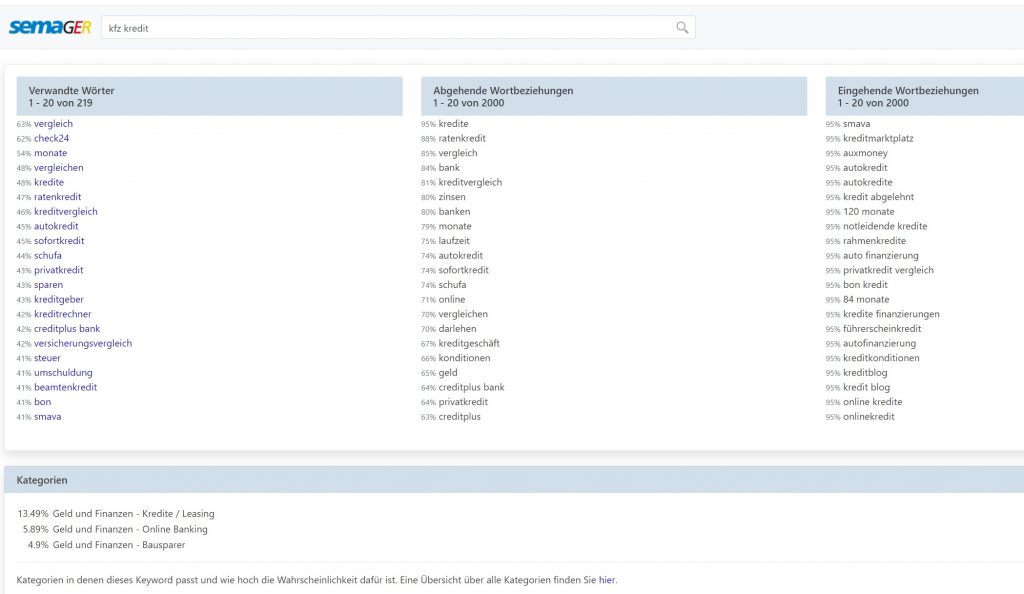Focus the search field containing 'kfz kredit'
Screen dimensions: 1024x594
point(398,27)
